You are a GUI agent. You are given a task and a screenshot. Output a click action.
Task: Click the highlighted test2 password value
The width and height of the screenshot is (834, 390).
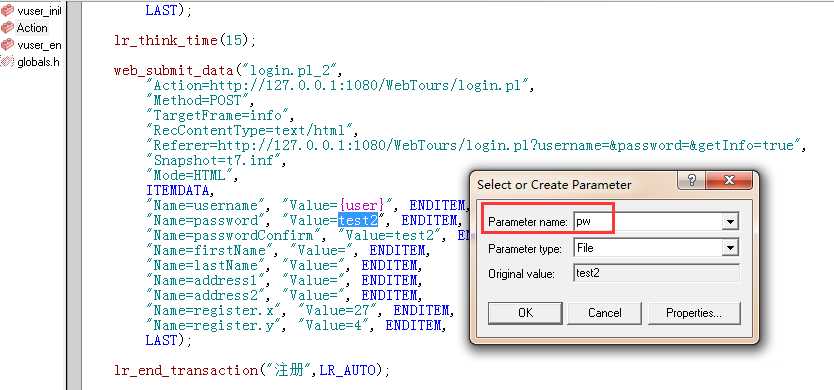(358, 220)
